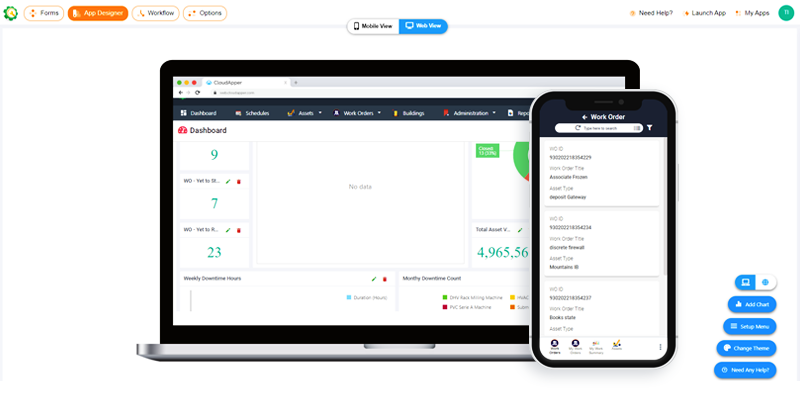Switch to Mobile View
The width and height of the screenshot is (800, 400).
coord(373,26)
